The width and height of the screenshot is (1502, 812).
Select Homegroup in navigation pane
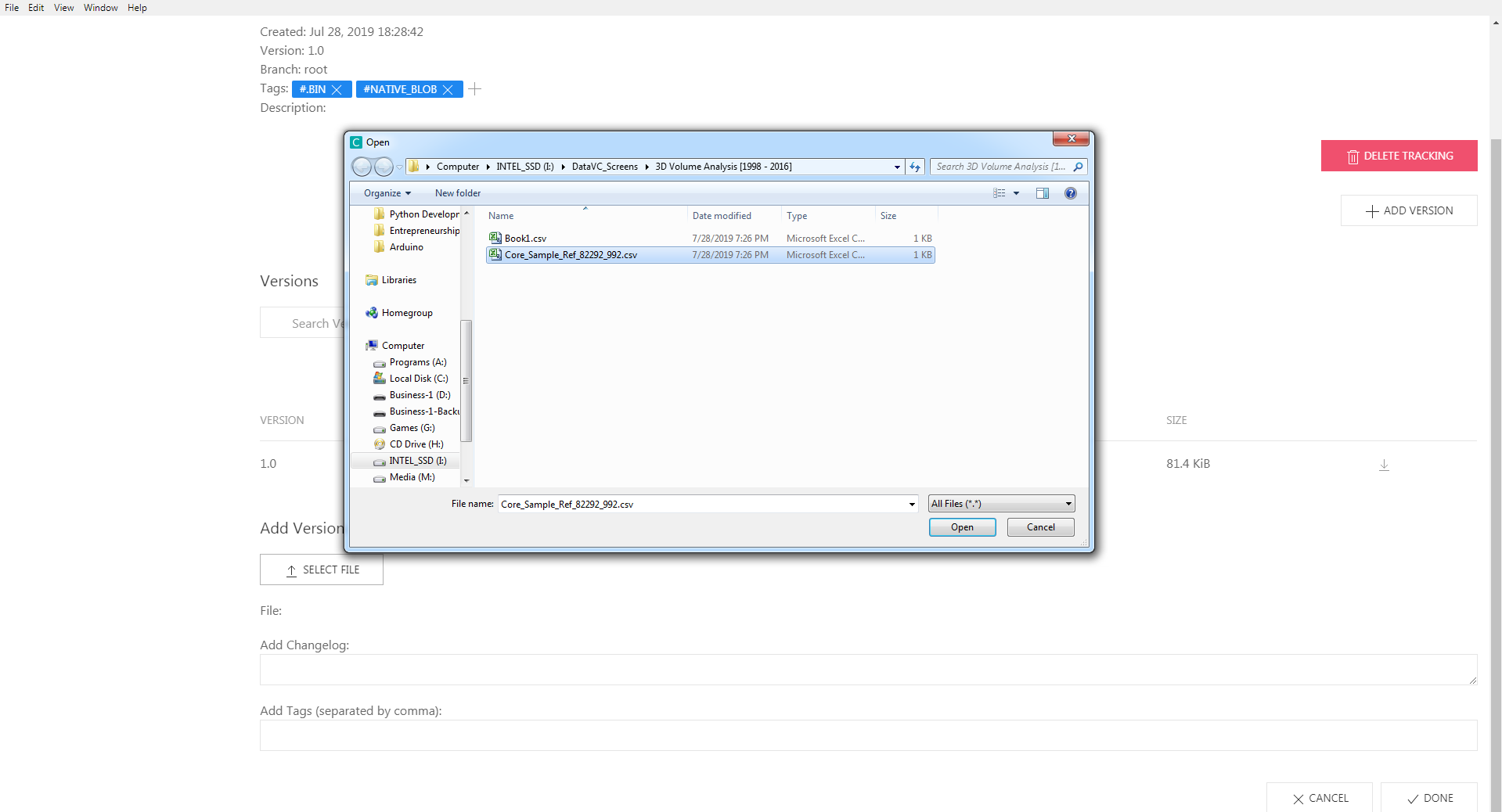(399, 313)
